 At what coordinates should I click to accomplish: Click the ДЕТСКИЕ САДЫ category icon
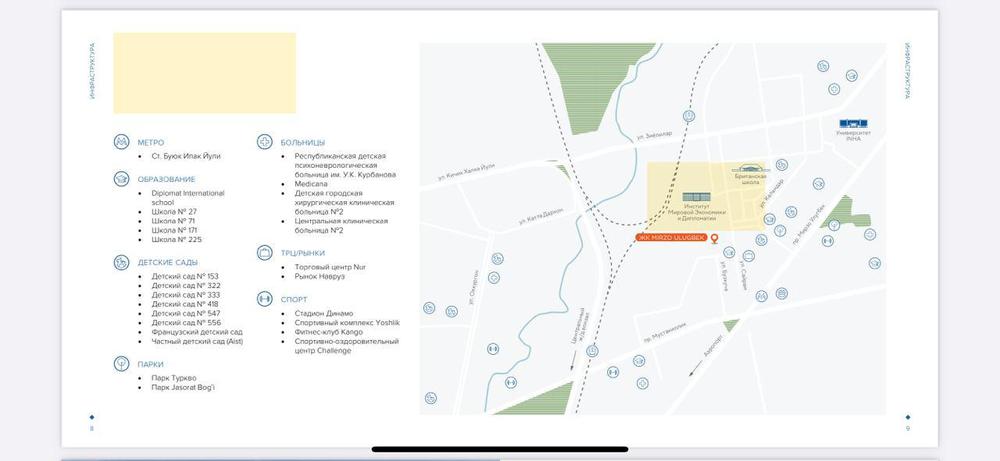121,262
